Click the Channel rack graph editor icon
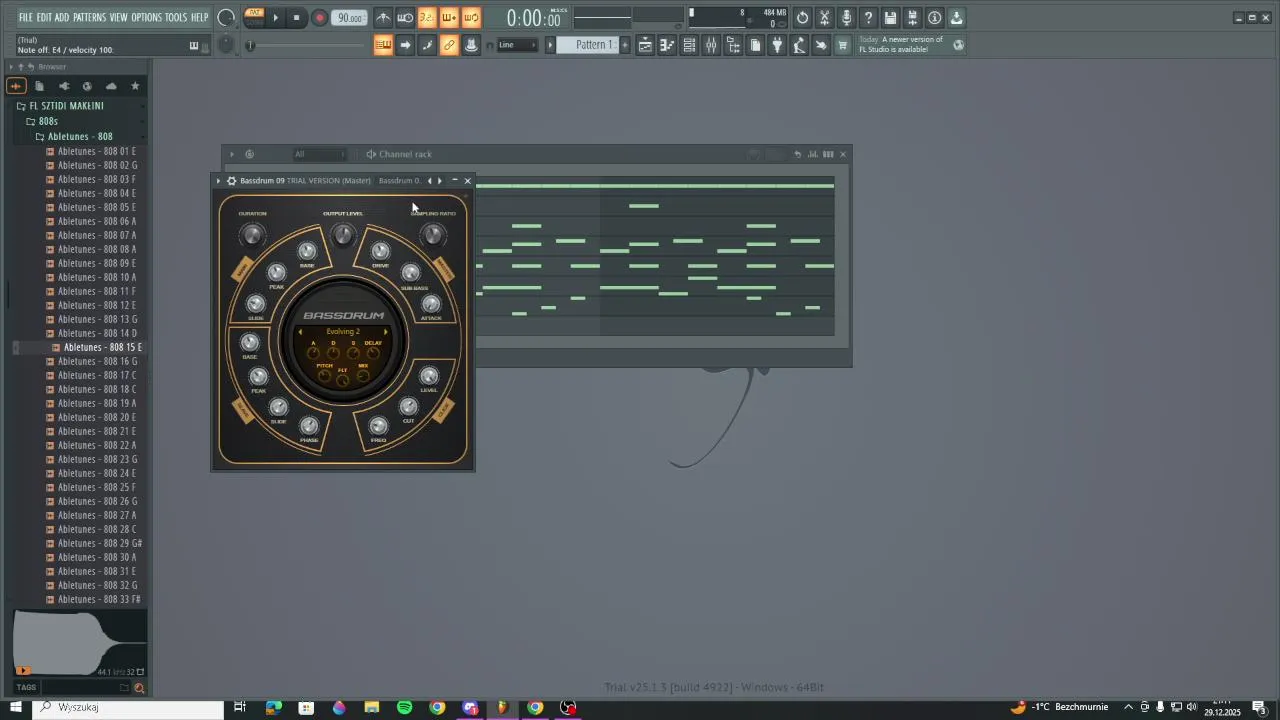Viewport: 1280px width, 720px height. tap(813, 154)
